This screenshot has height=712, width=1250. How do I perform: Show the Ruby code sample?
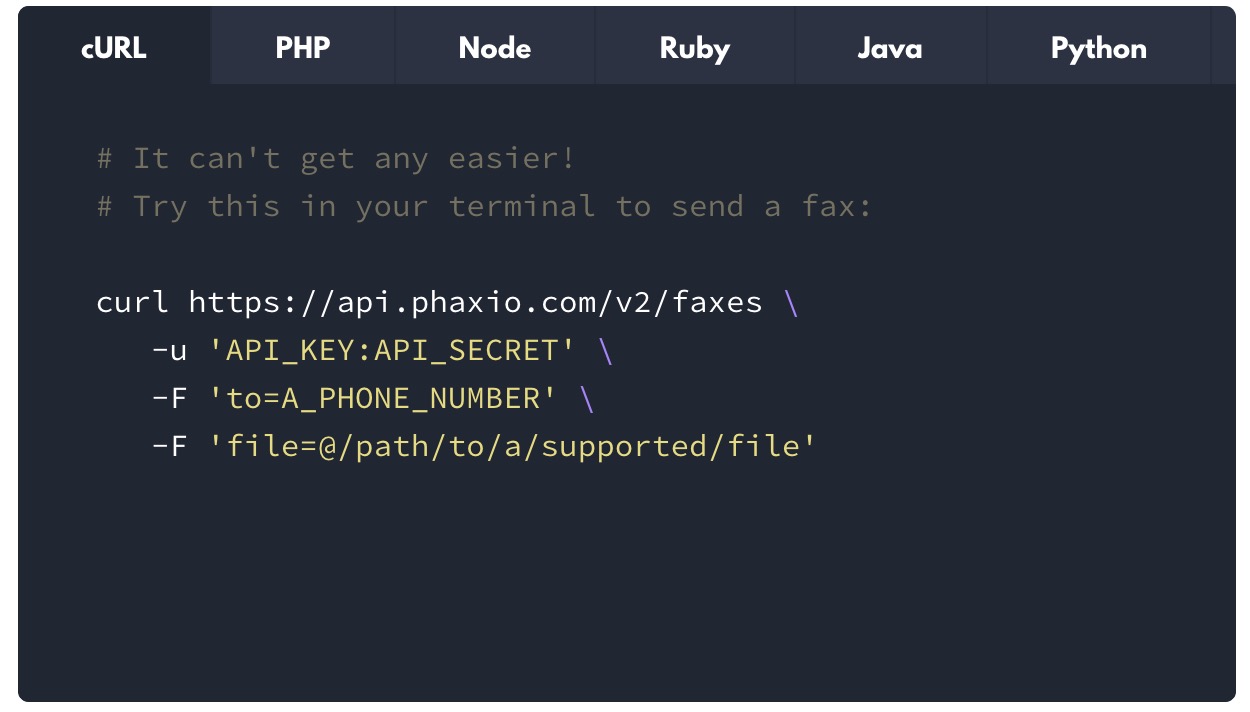click(x=695, y=48)
